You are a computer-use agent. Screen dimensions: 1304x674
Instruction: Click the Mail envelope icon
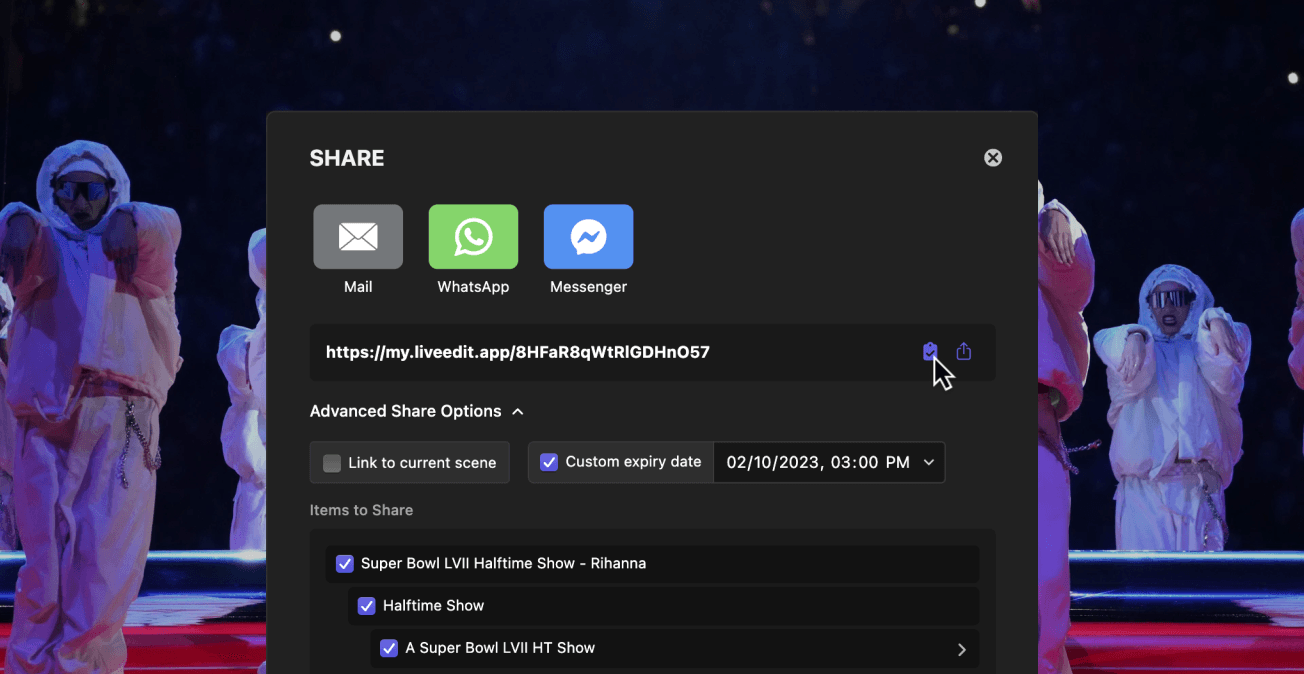[x=358, y=237]
